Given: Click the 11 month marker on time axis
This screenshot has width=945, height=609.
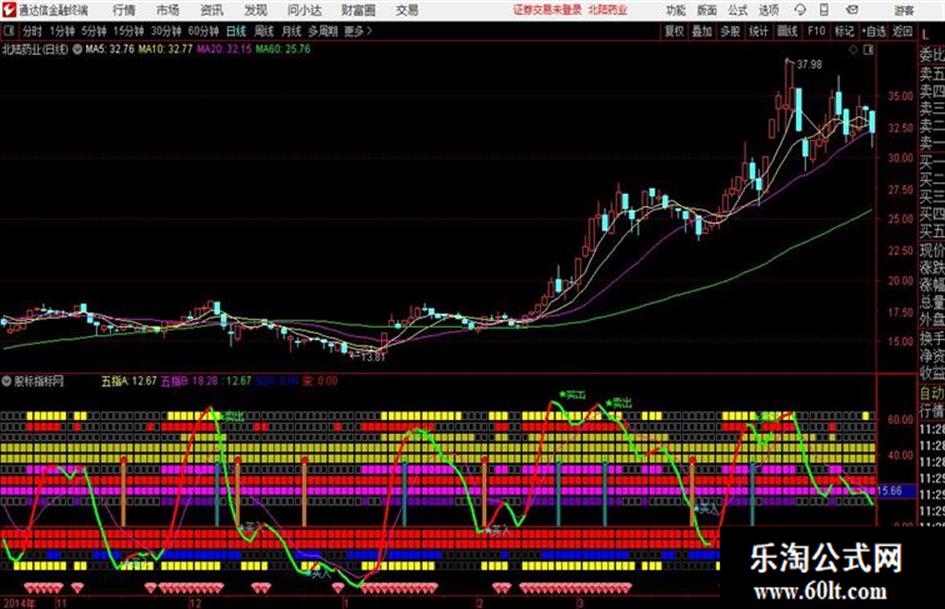Looking at the screenshot, I should coord(61,603).
